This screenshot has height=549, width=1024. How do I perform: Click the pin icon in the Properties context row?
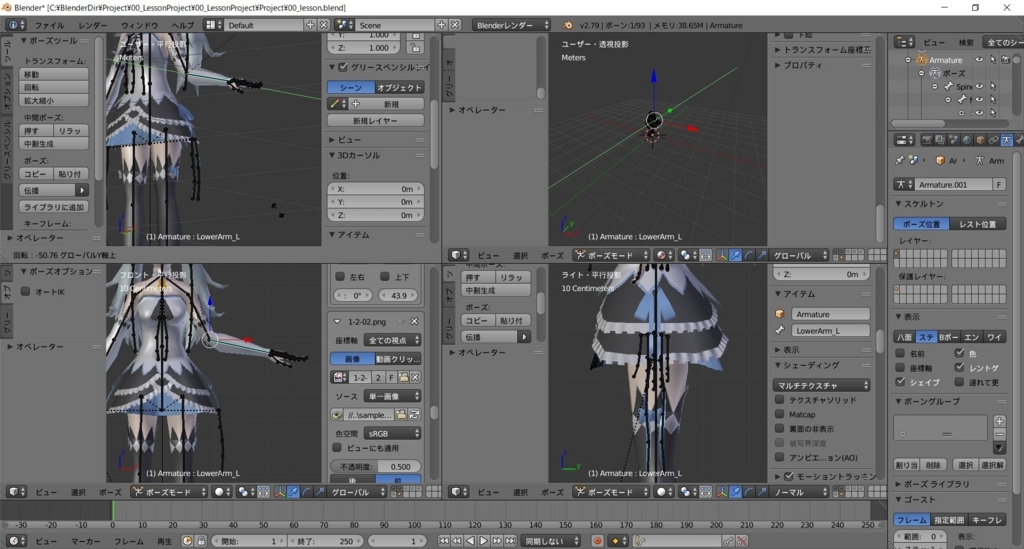899,161
